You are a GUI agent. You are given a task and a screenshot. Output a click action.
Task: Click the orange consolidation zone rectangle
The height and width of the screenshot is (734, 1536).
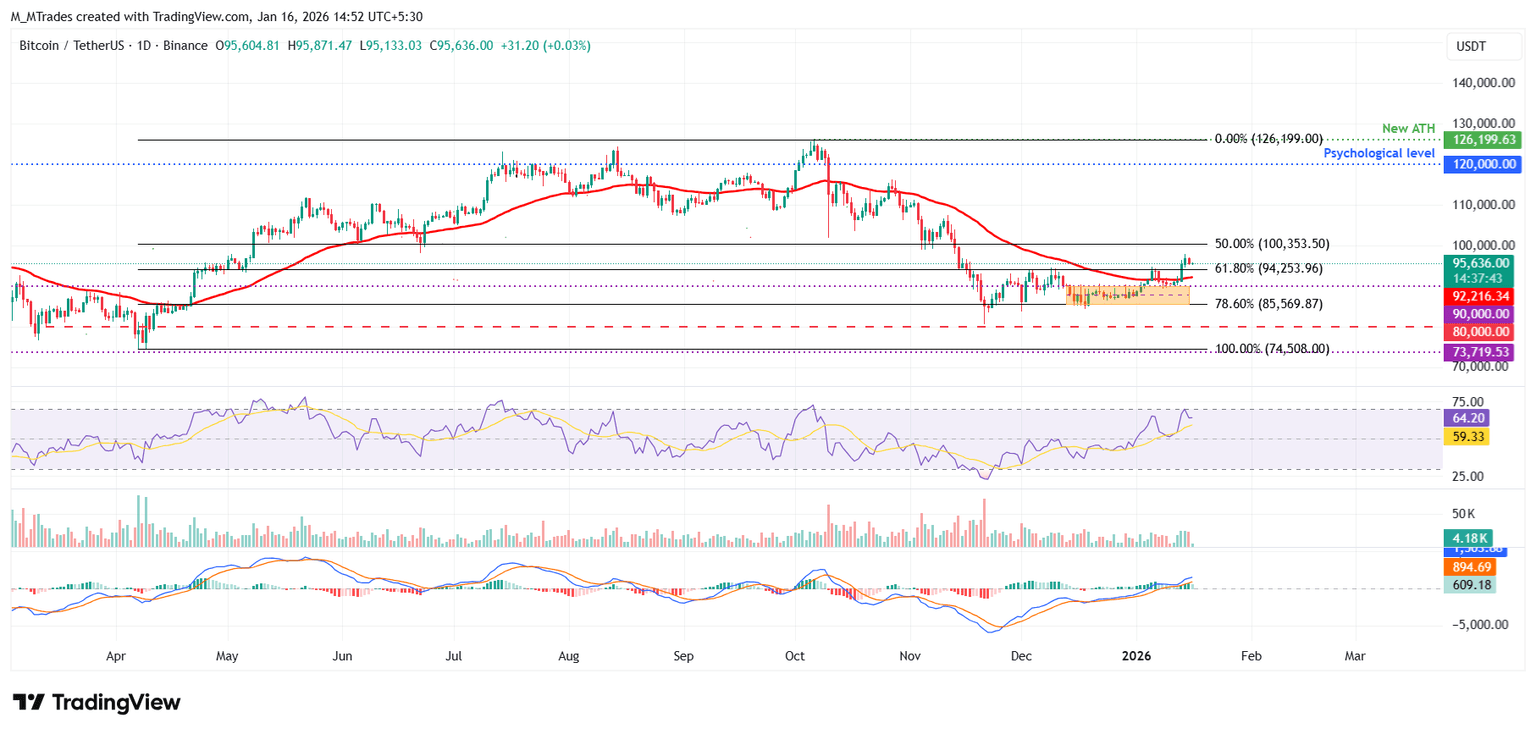click(1127, 294)
